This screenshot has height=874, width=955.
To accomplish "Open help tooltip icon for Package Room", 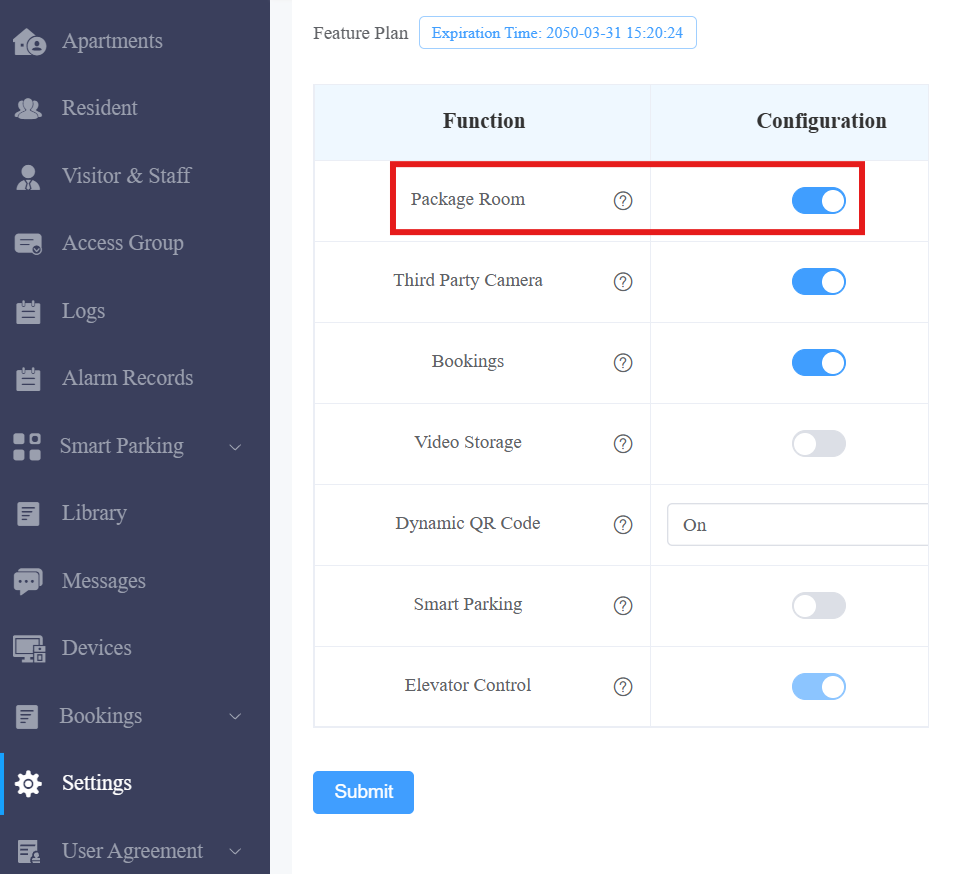I will 622,200.
